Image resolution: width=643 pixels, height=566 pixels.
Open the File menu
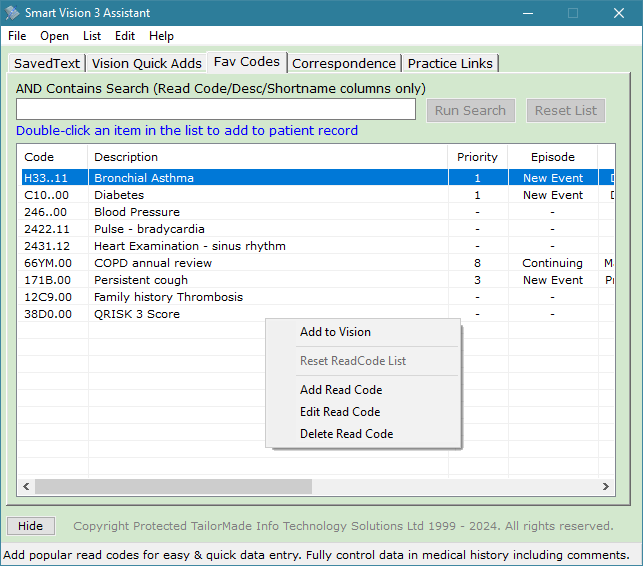click(17, 36)
